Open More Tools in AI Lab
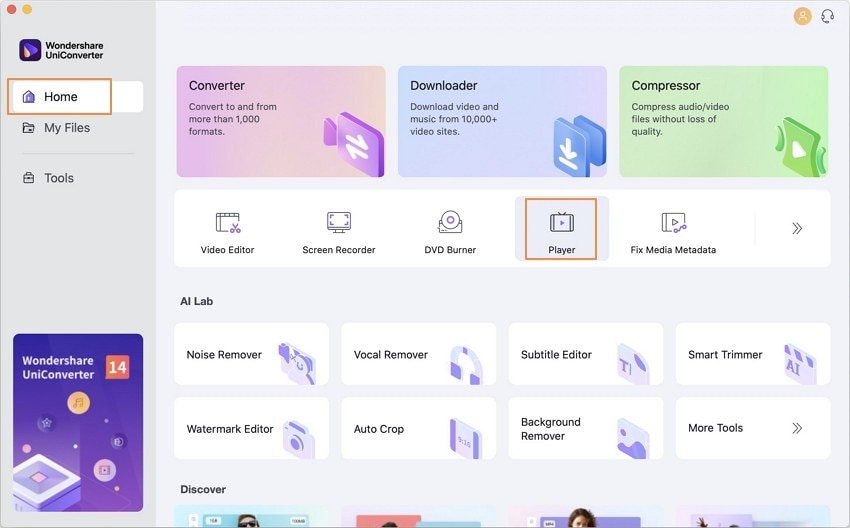 coord(753,428)
